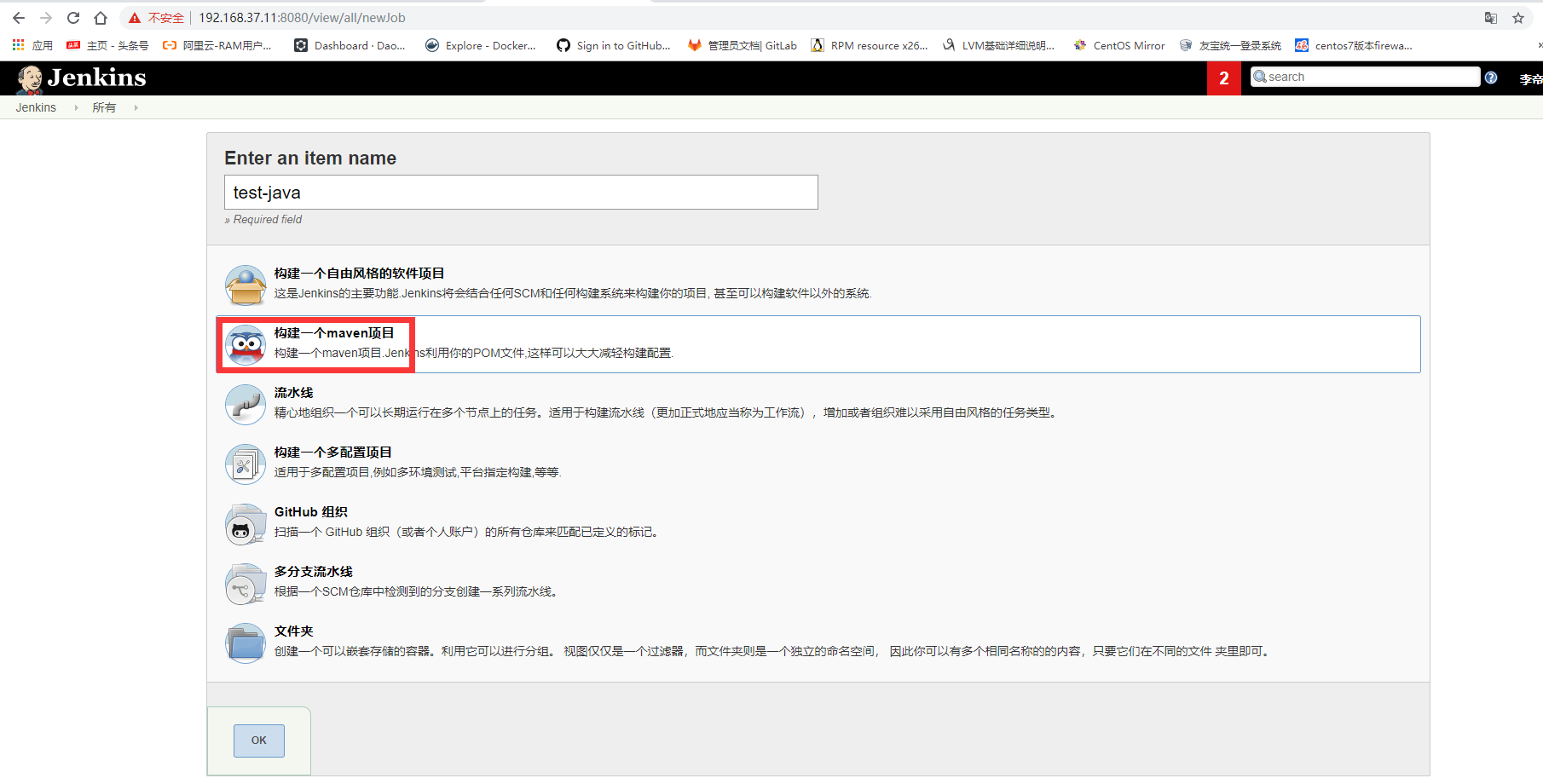Focus the Jenkins search box
1543x784 pixels.
tap(1366, 77)
